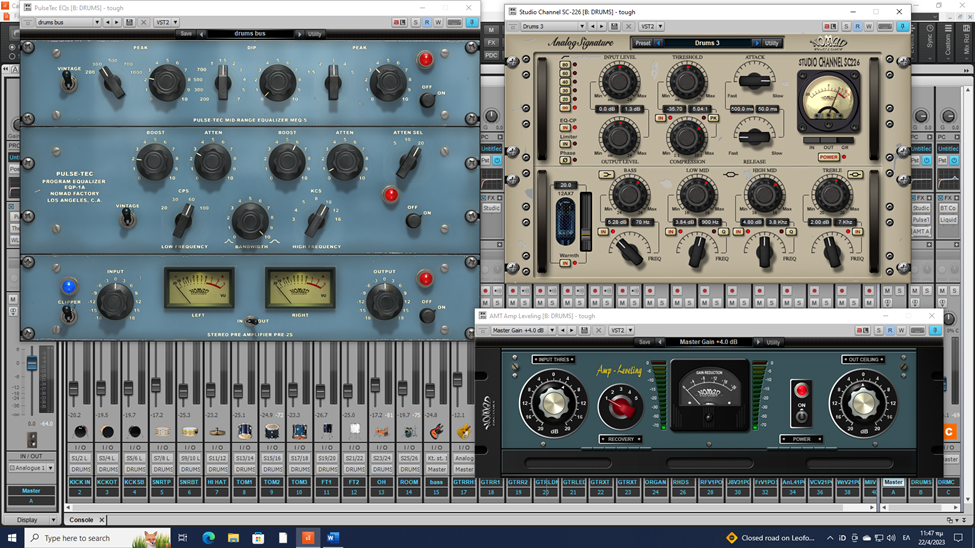Flip the EQP-1A Vintage toggle switch
The width and height of the screenshot is (975, 548).
[127, 218]
